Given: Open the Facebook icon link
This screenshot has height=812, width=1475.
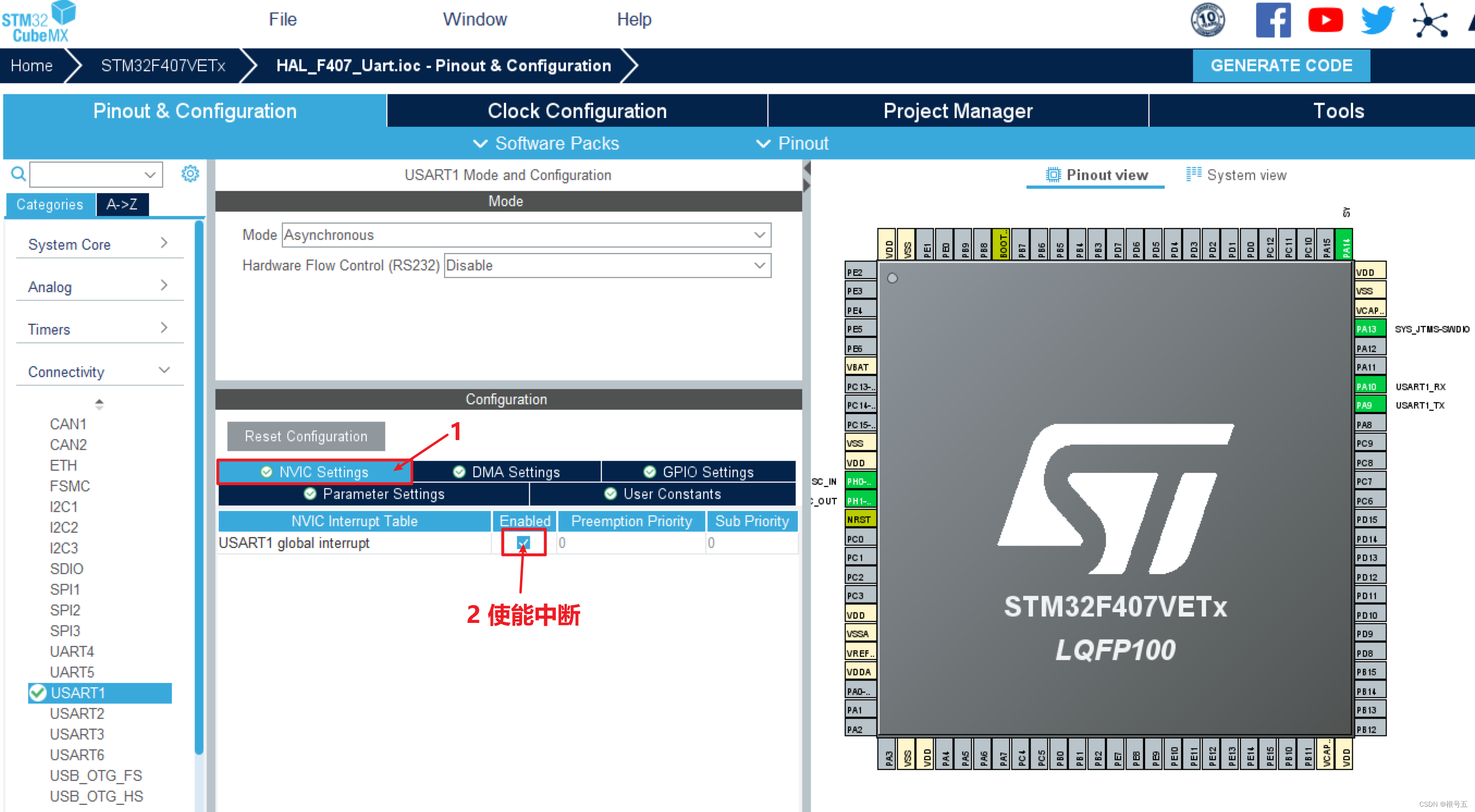Looking at the screenshot, I should coord(1272,21).
